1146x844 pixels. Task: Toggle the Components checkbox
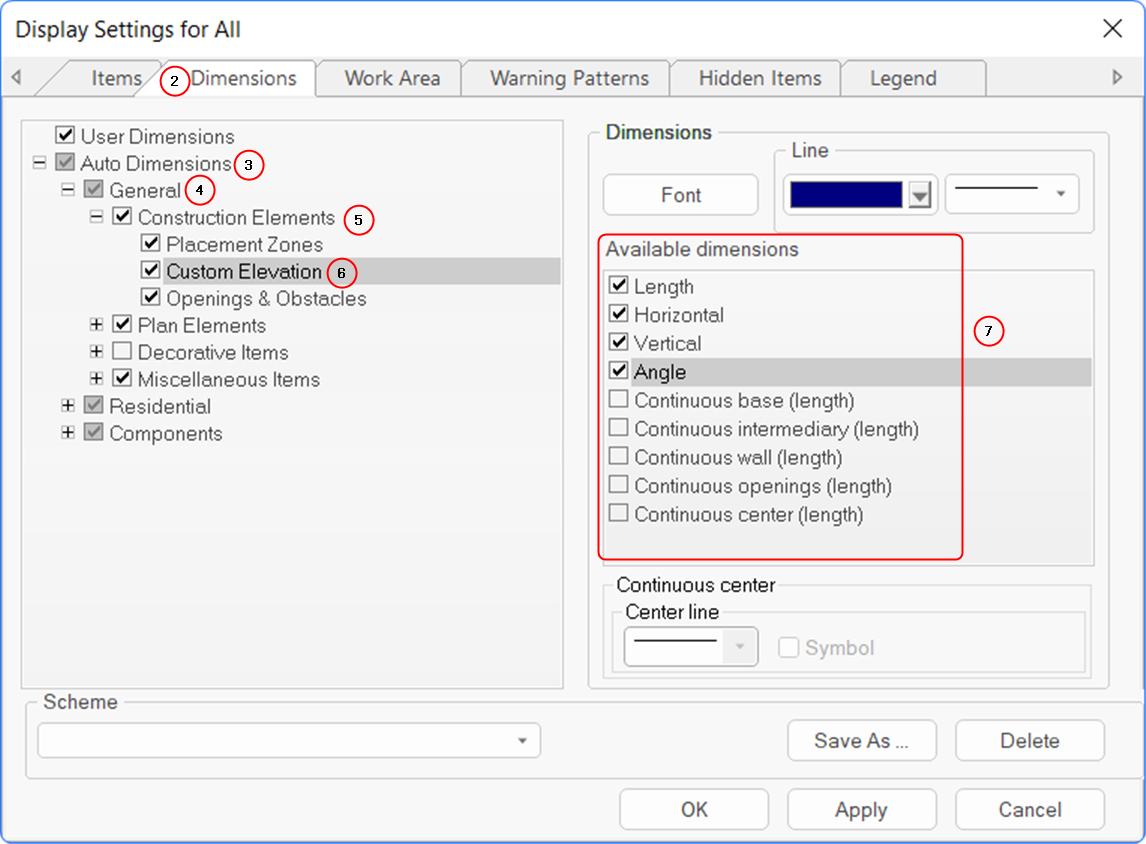click(94, 432)
